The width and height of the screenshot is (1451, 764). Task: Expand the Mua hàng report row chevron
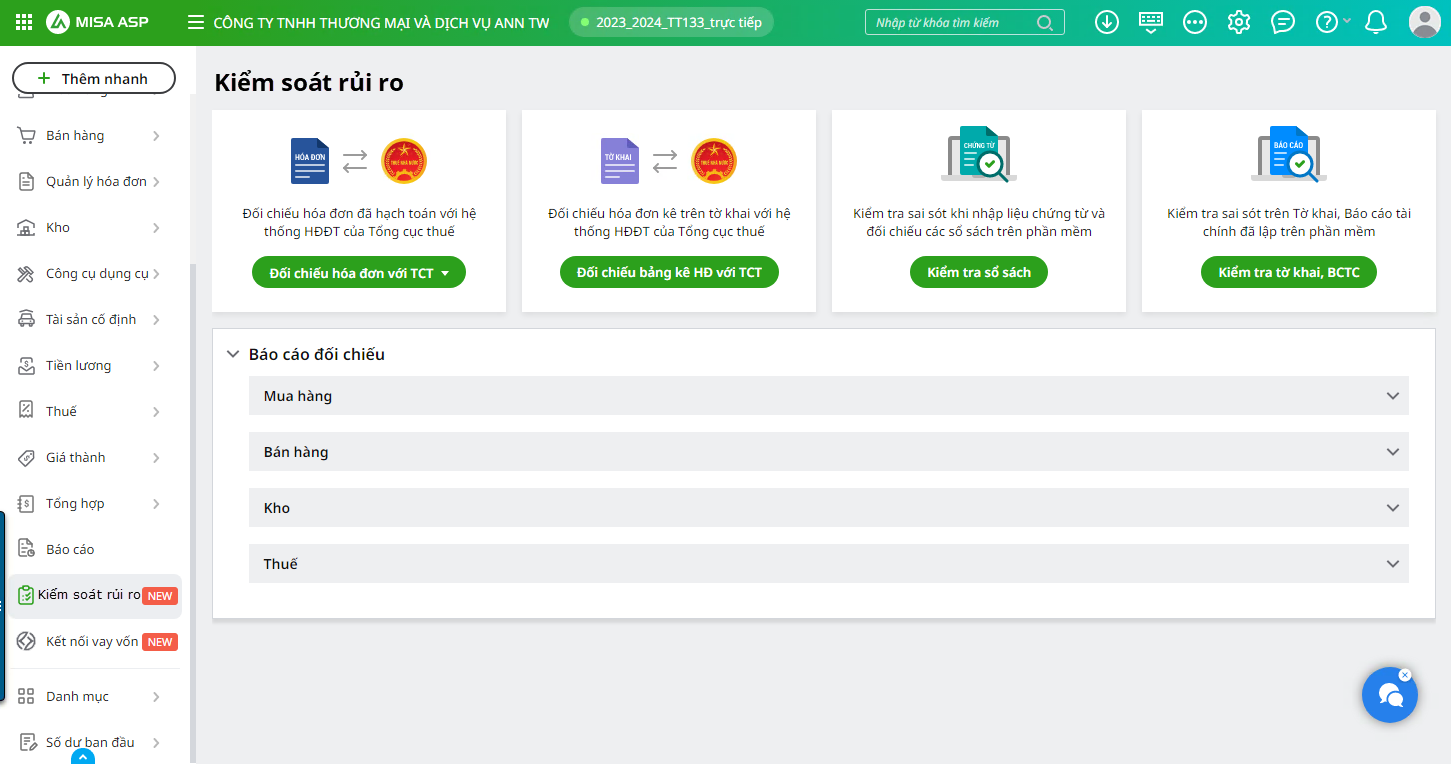[1393, 396]
